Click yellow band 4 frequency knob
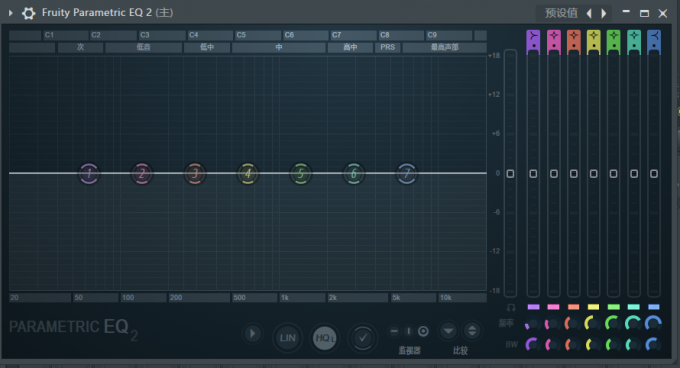 [592, 323]
